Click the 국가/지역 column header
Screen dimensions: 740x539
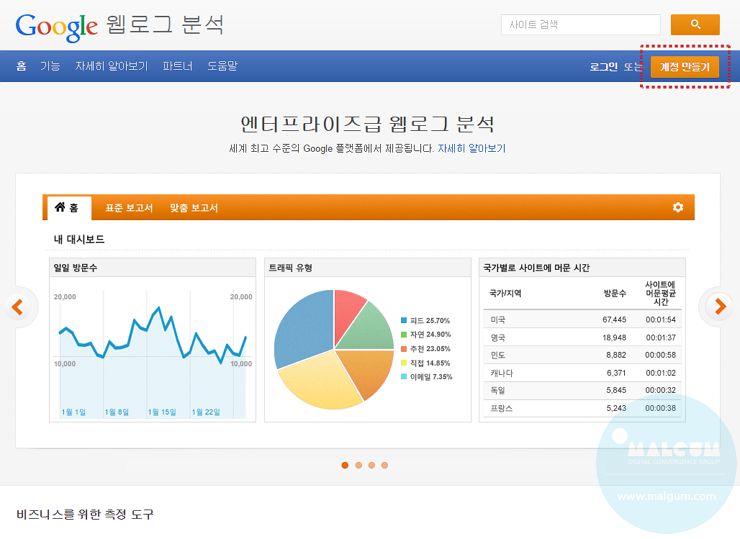pos(505,294)
